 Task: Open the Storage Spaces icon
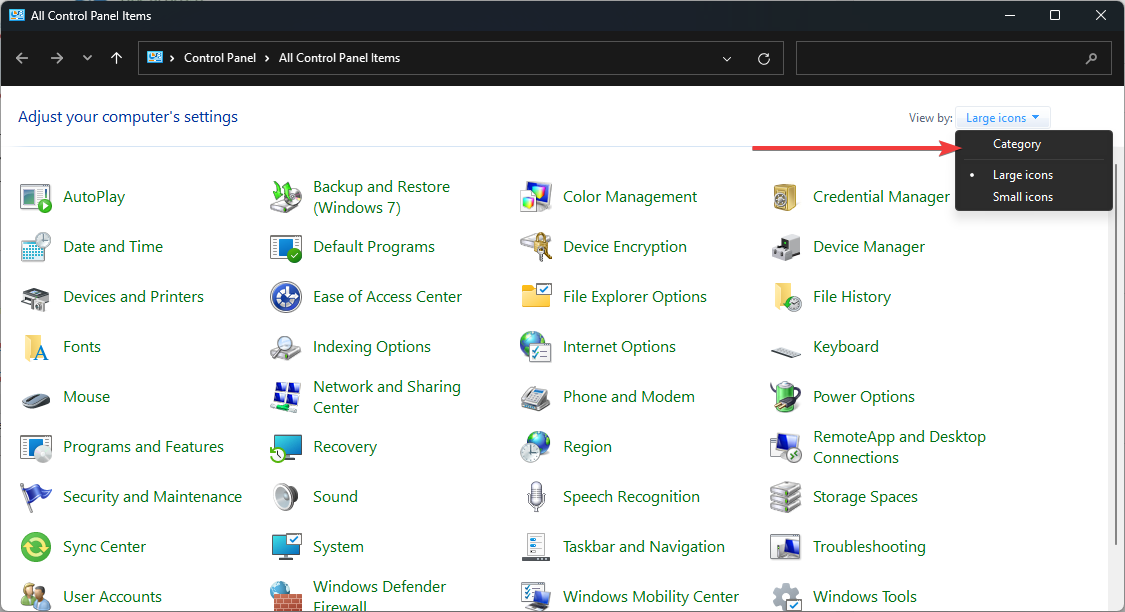click(x=785, y=497)
